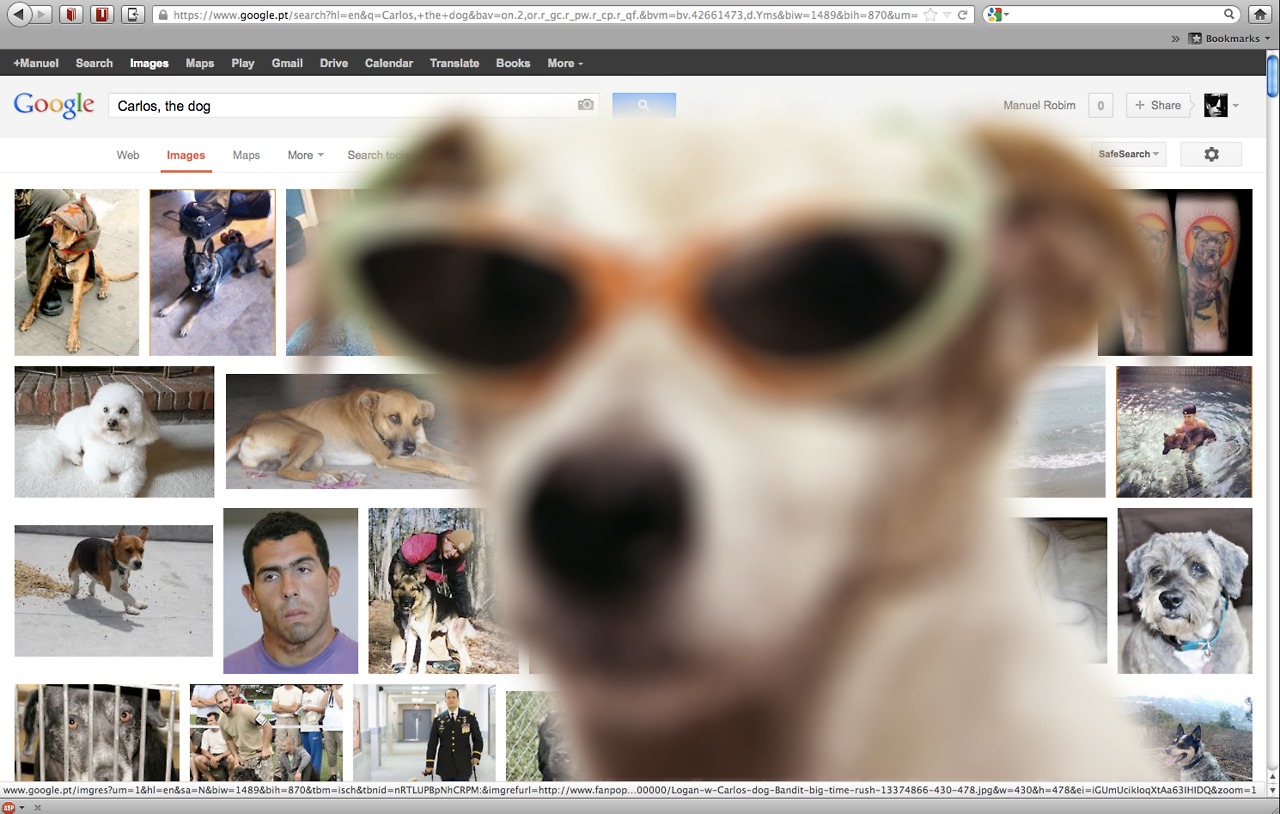
Task: Show more toolbar items chevron
Action: click(x=1175, y=39)
